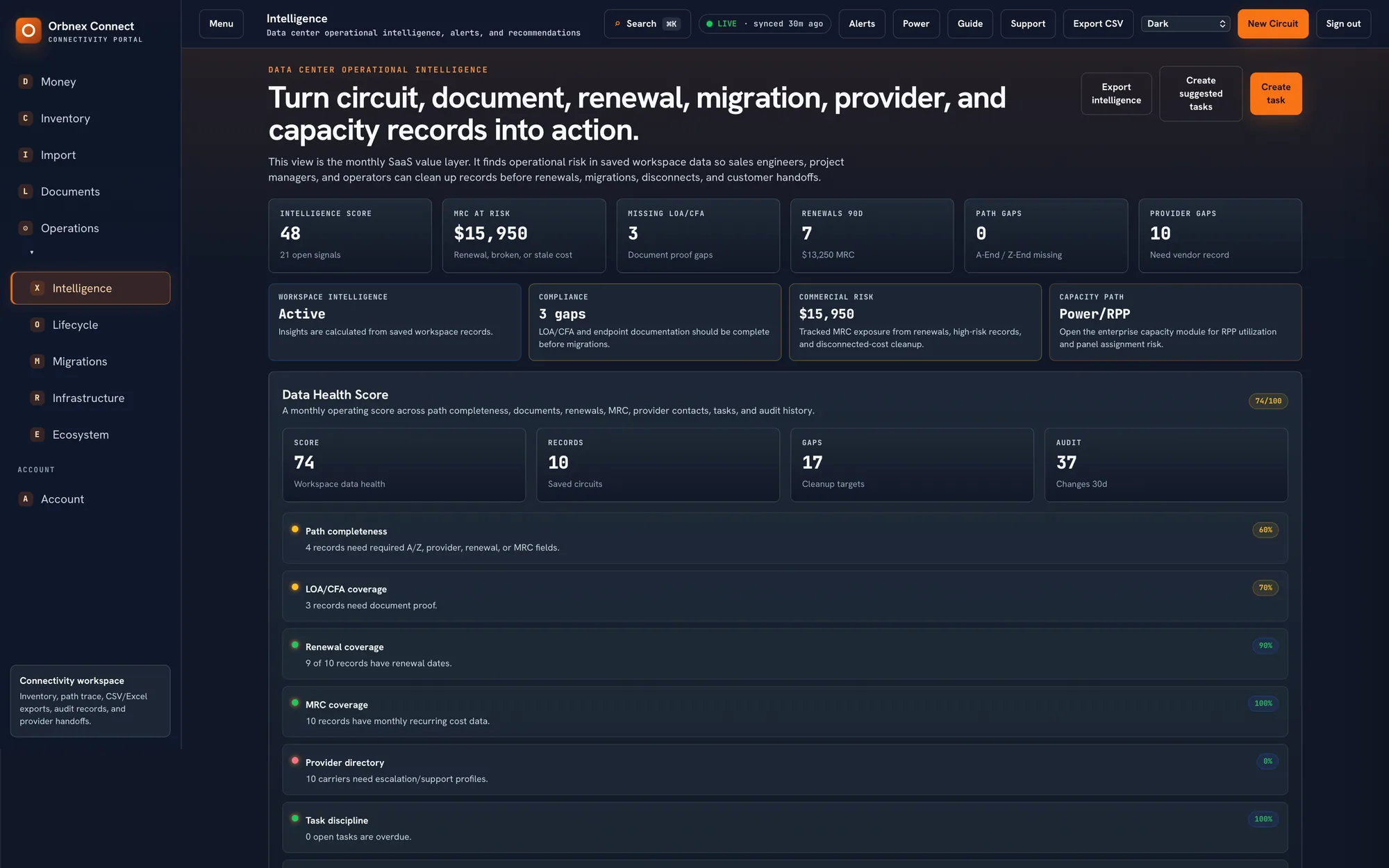The height and width of the screenshot is (868, 1389).
Task: Click Create suggested tasks button
Action: point(1201,94)
